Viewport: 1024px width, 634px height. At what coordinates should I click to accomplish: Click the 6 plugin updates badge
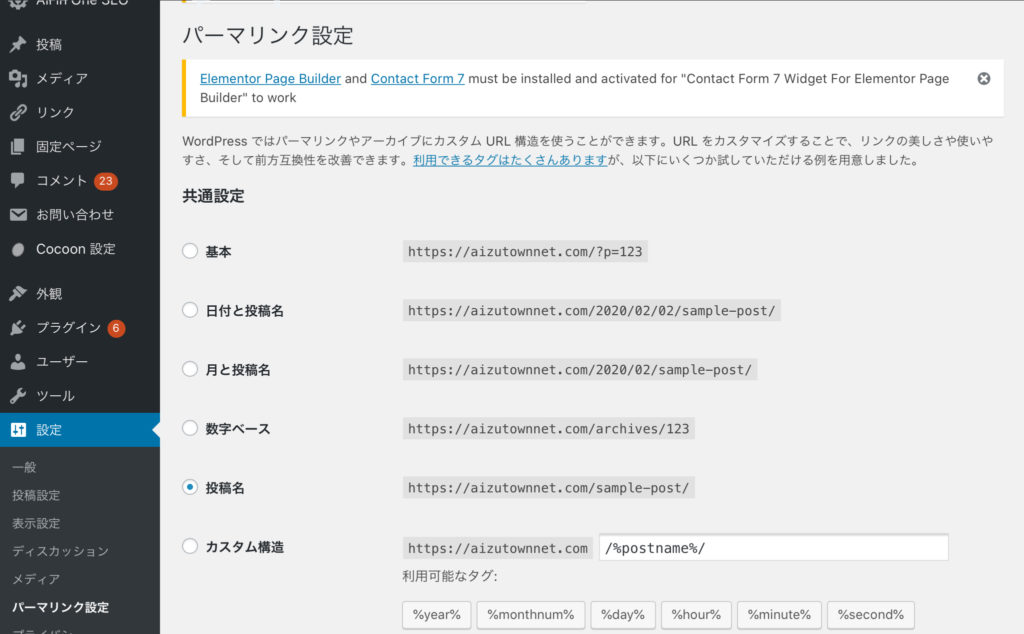coord(116,328)
